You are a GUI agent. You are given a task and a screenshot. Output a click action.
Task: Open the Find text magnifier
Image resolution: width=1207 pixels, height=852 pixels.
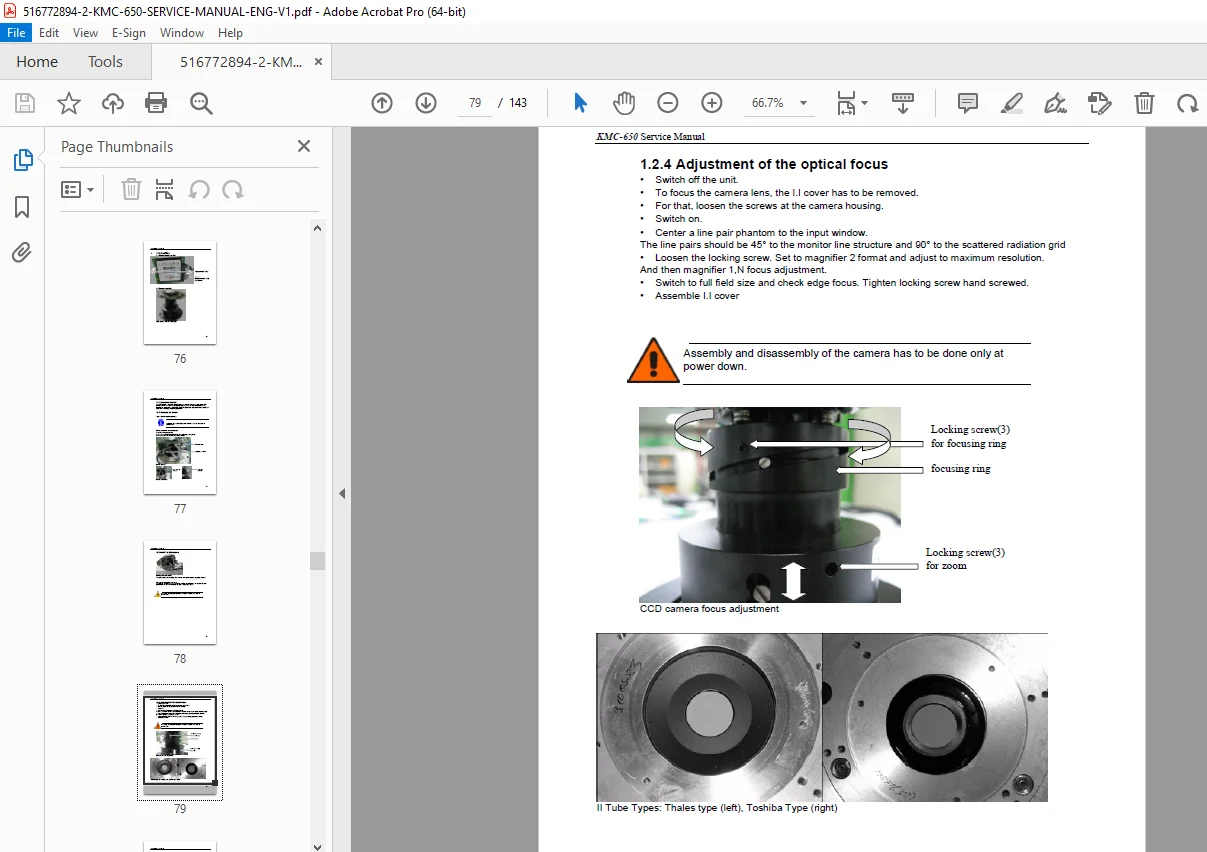pyautogui.click(x=201, y=103)
